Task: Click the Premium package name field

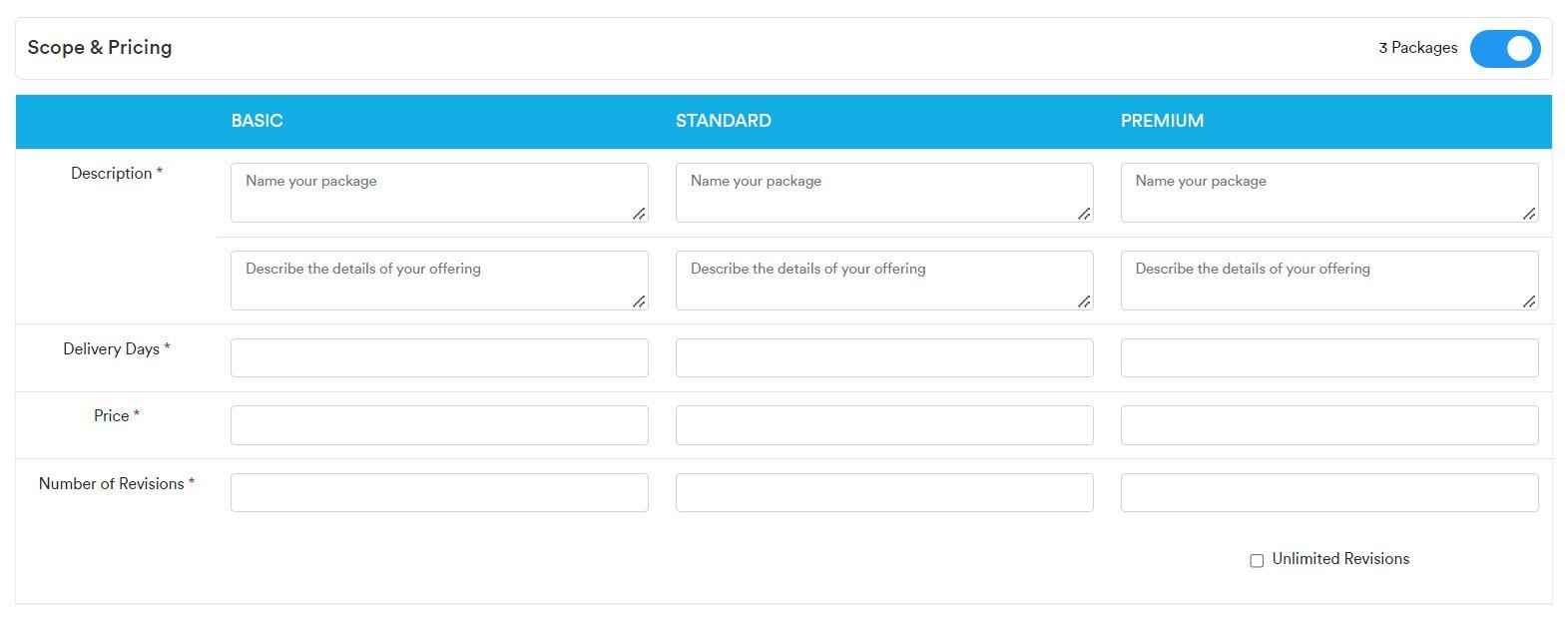Action: (1329, 193)
